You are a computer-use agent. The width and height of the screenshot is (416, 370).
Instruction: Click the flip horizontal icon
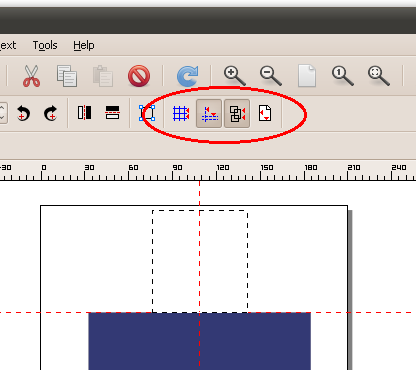[x=85, y=113]
